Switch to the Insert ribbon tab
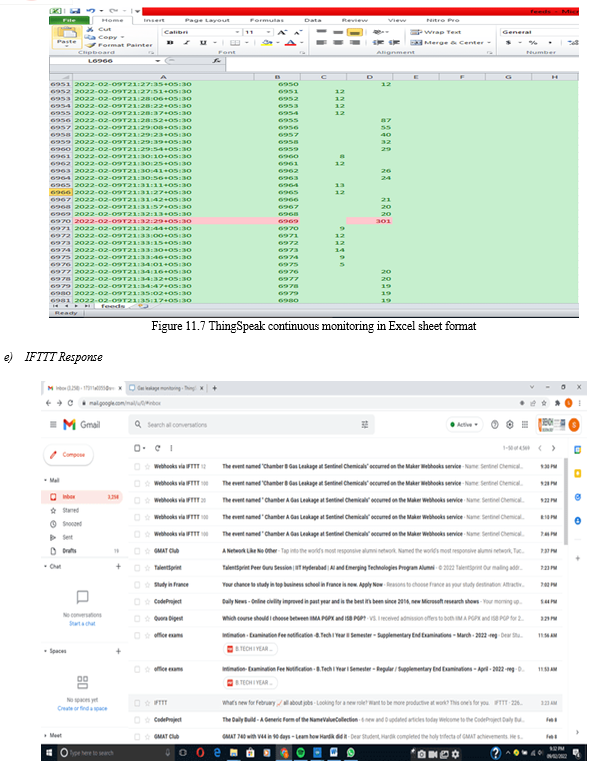The height and width of the screenshot is (773, 608). coord(154,20)
